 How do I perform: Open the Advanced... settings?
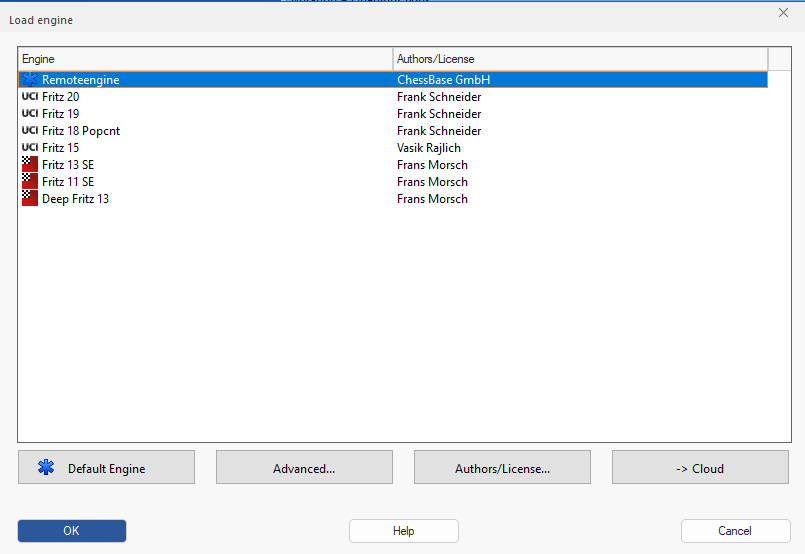coord(304,468)
